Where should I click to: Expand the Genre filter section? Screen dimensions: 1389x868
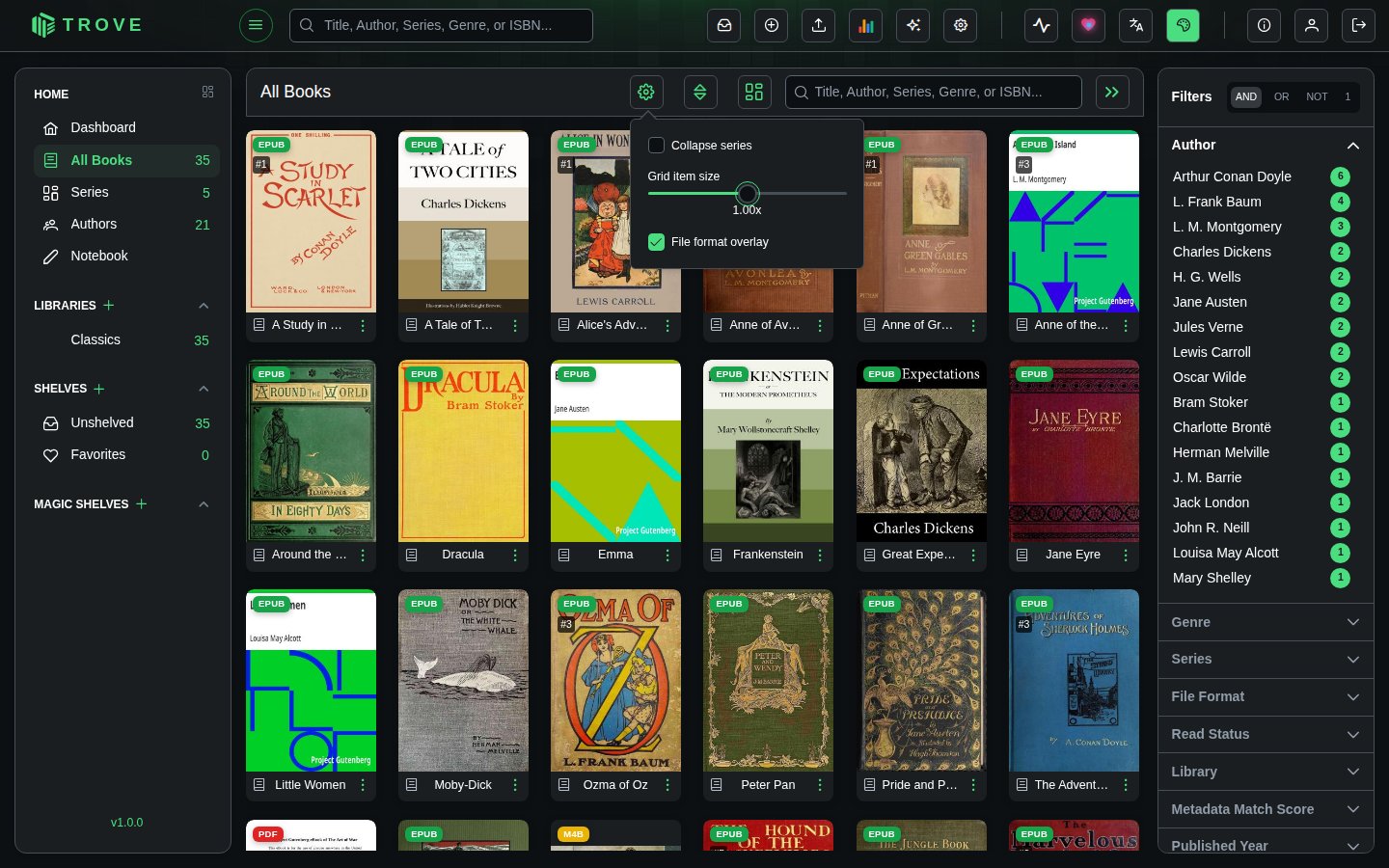[x=1266, y=622]
